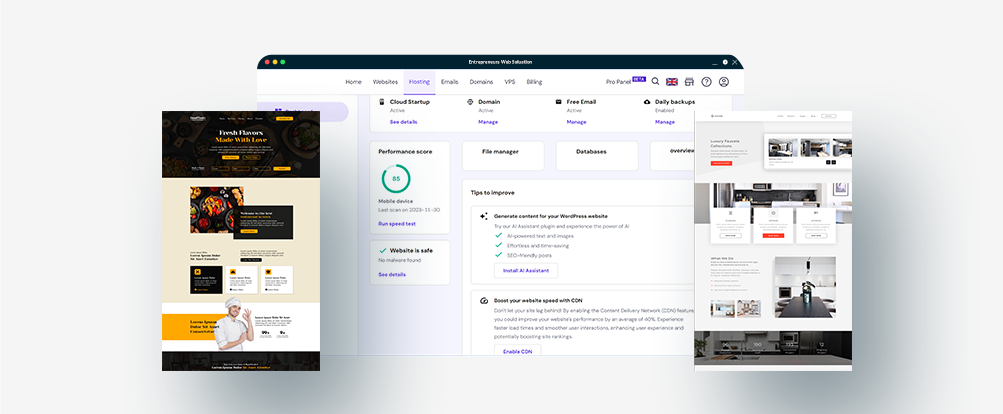Open Pro Panel link

[x=618, y=82]
